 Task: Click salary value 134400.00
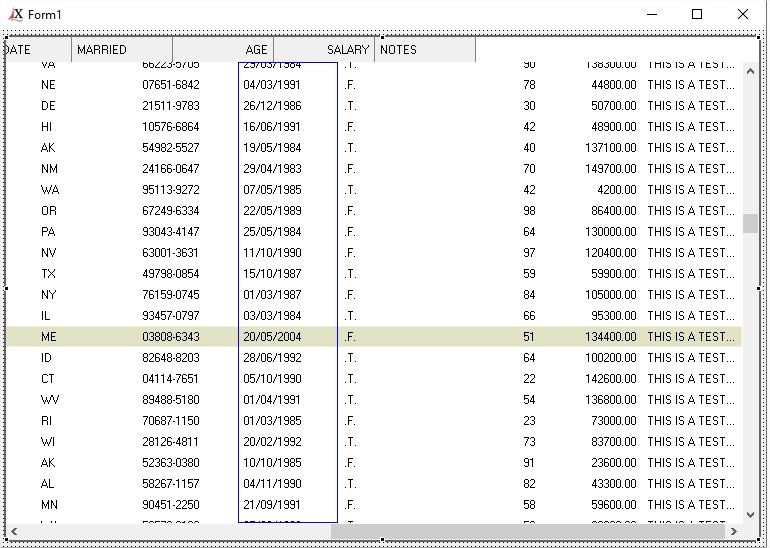[611, 337]
